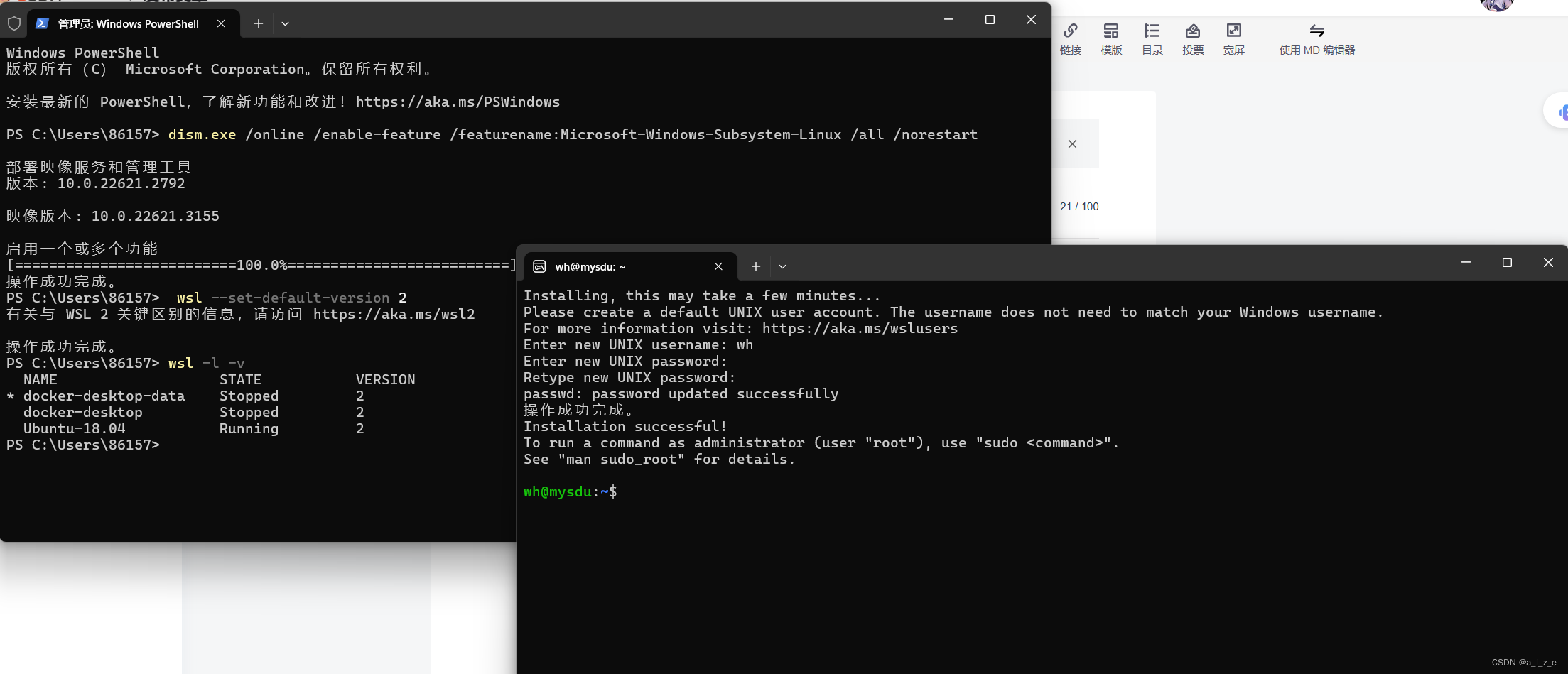Click the shield icon left of the PowerShell tab

pyautogui.click(x=13, y=23)
